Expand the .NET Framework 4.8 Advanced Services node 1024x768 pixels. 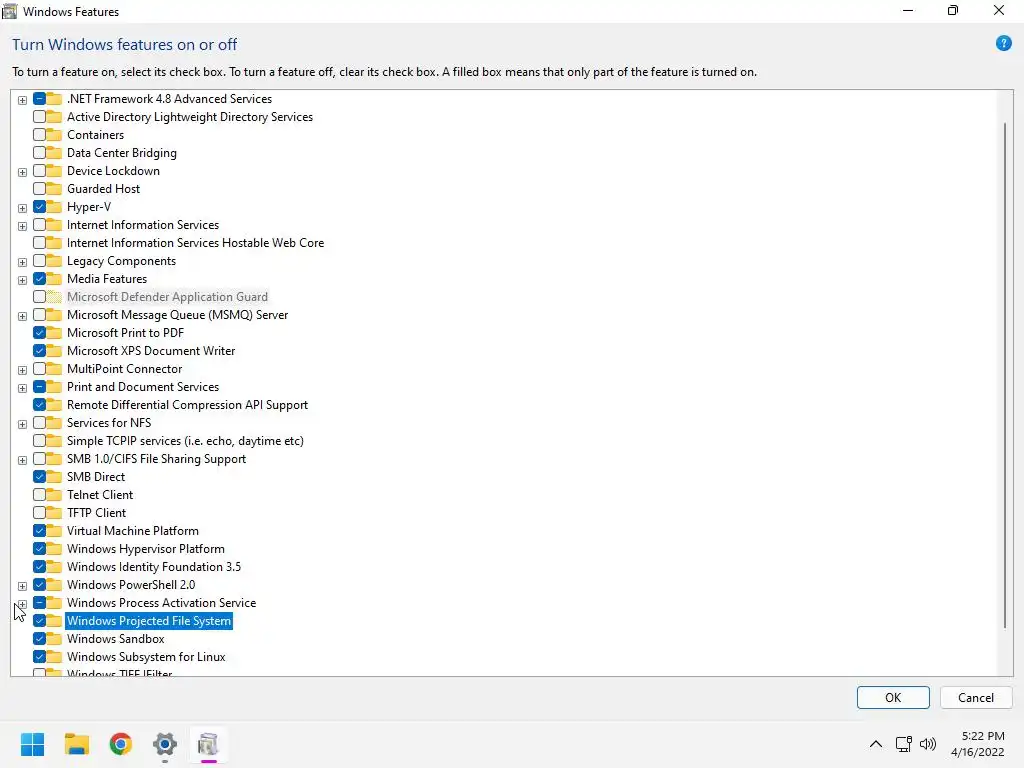[x=22, y=100]
